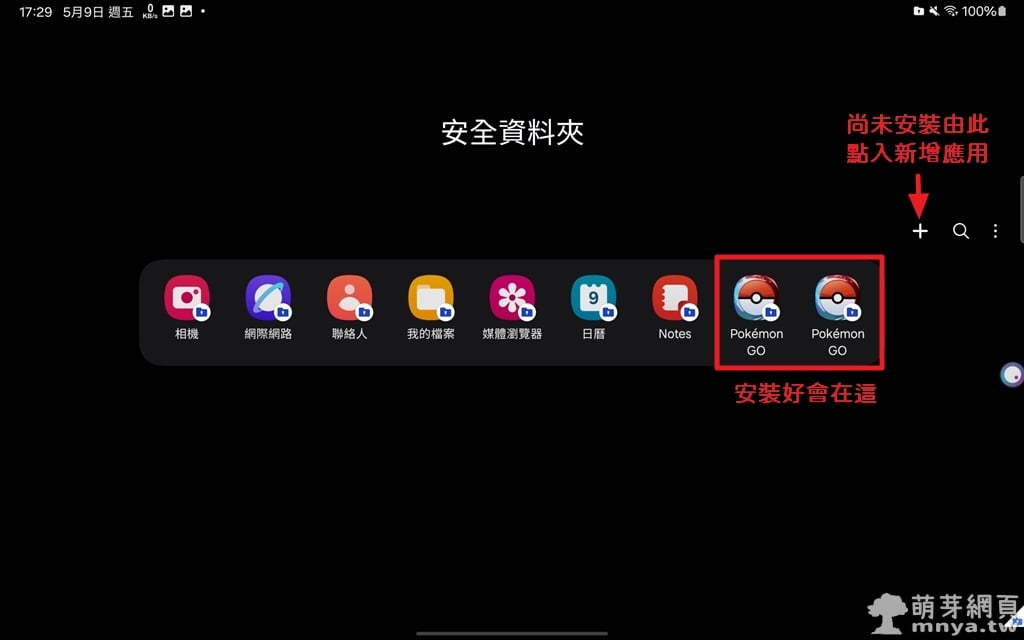Open the 日曆 calendar app

pos(593,298)
